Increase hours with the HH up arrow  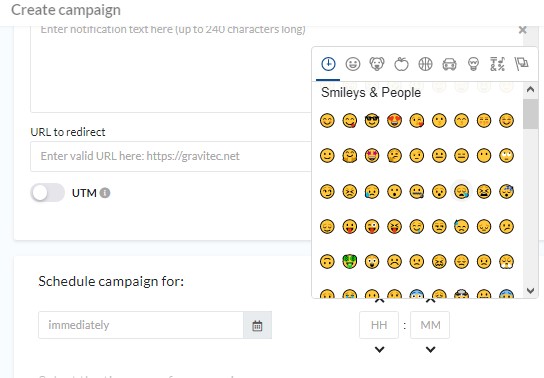point(380,301)
